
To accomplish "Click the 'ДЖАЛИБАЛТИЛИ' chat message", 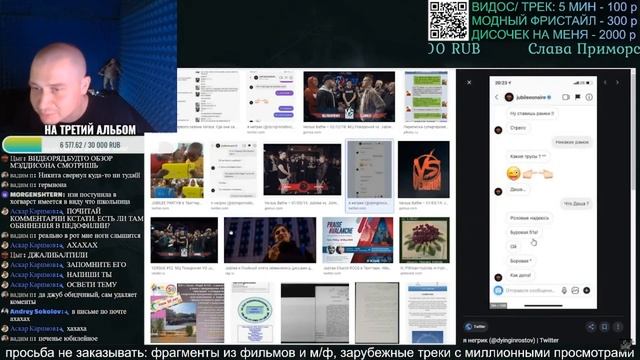I will click(x=58, y=255).
